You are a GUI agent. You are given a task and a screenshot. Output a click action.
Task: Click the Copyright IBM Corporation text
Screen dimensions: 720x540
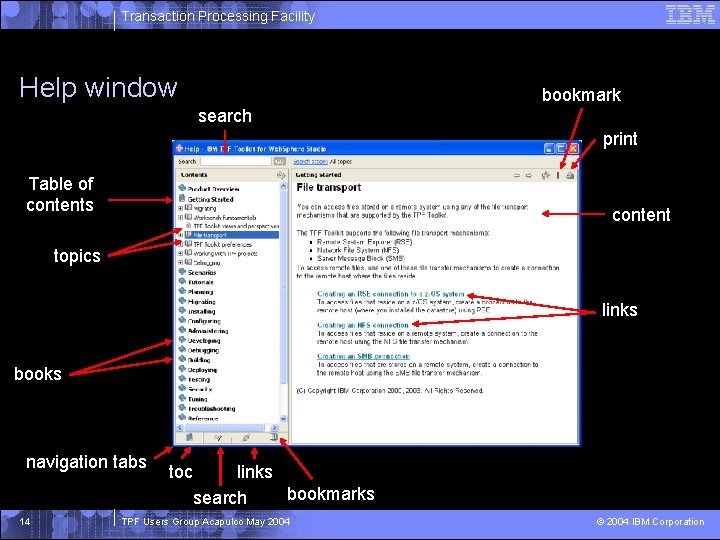tap(390, 391)
